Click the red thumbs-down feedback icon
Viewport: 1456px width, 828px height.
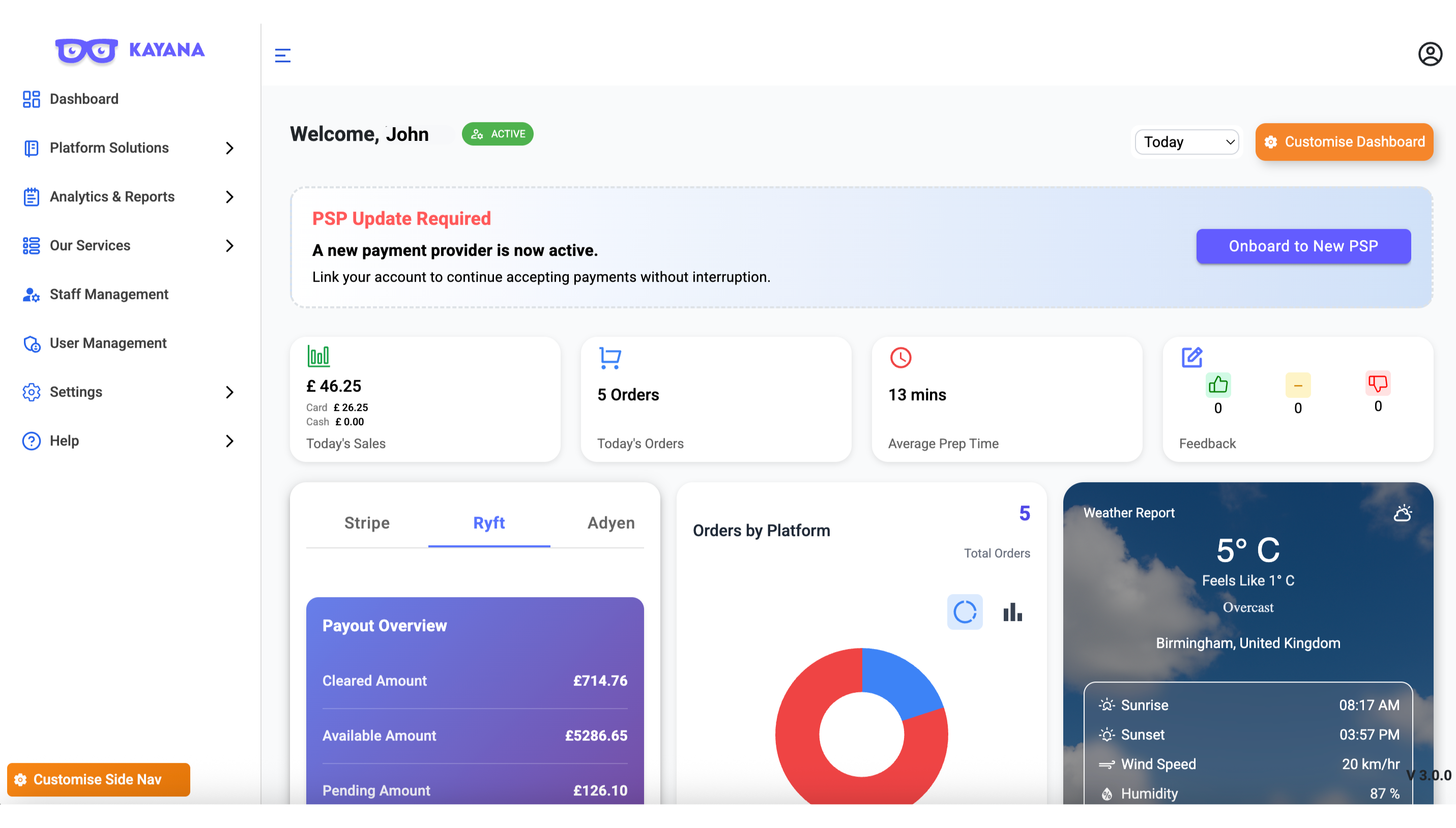click(1378, 383)
